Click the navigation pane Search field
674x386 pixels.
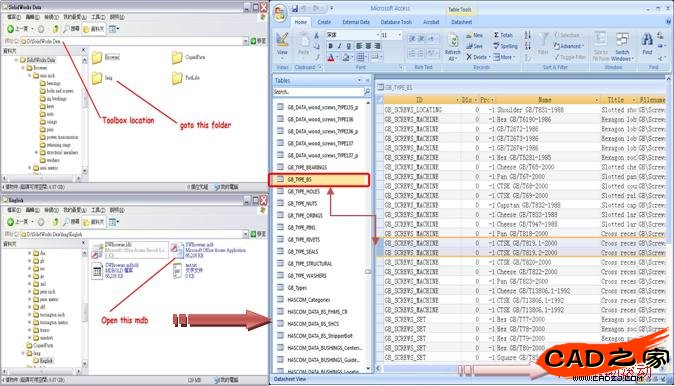point(319,92)
